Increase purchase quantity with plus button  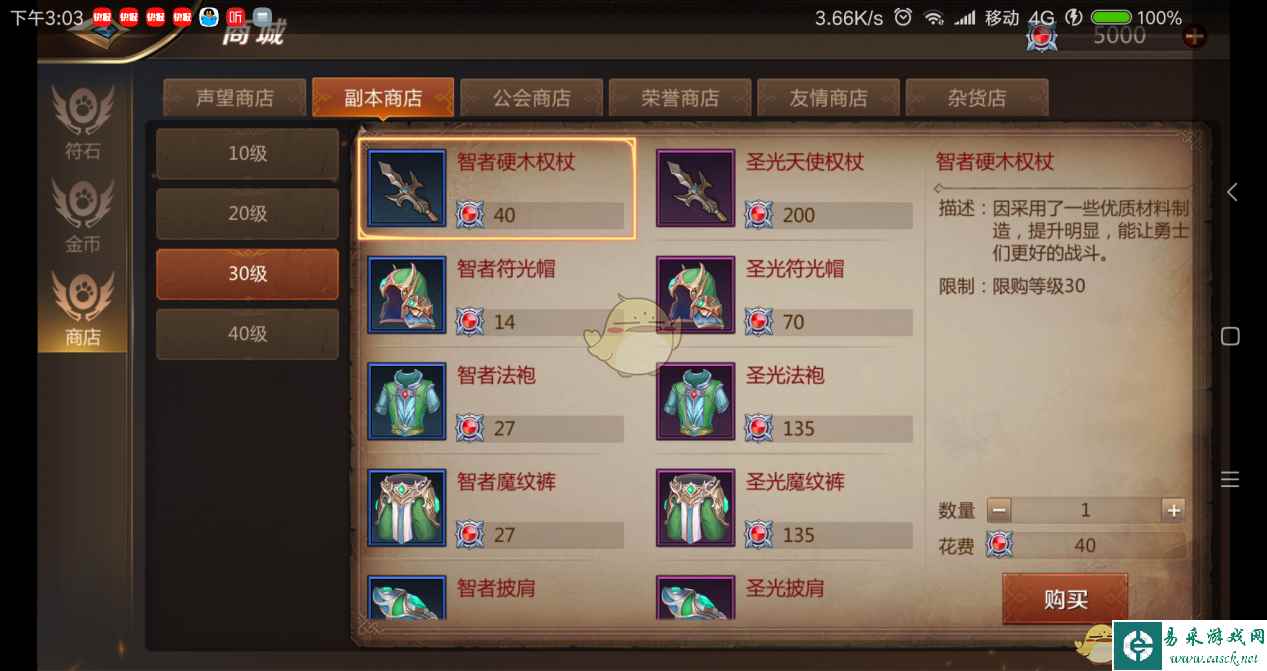coord(1173,510)
